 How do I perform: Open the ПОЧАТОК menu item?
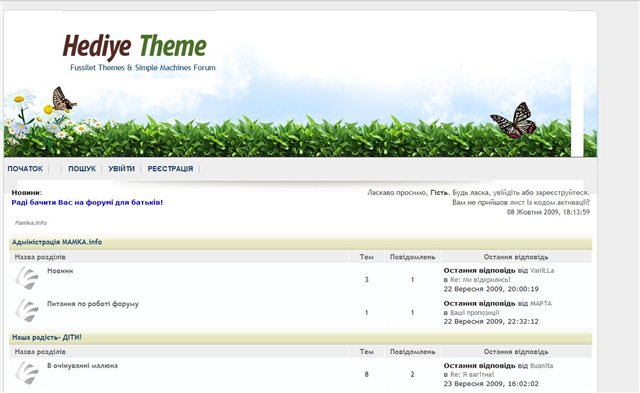point(25,169)
